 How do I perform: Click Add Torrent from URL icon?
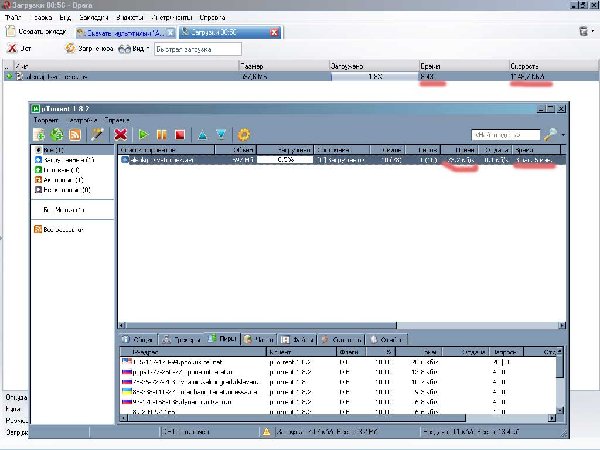(x=57, y=134)
